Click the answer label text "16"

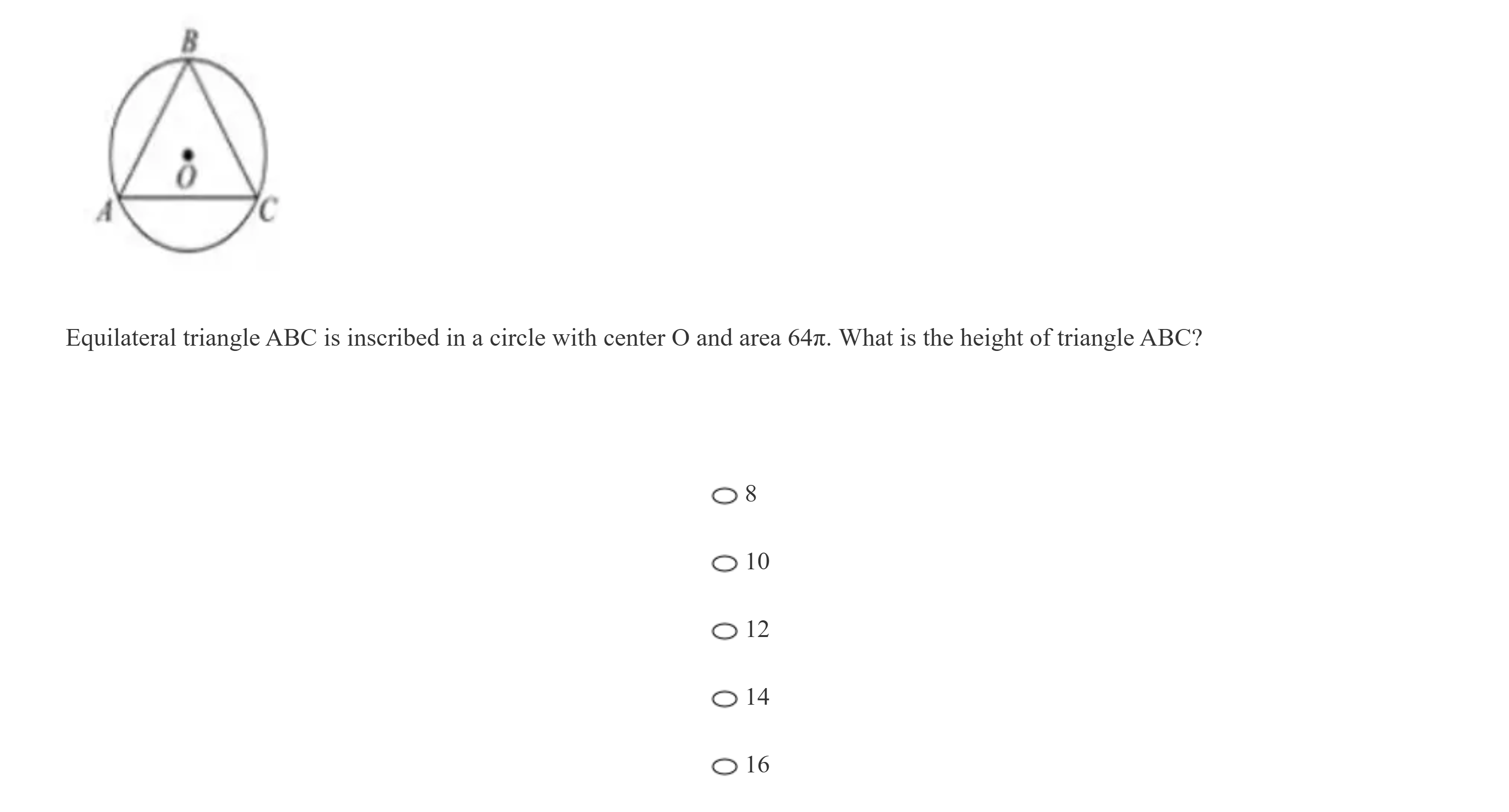(758, 765)
